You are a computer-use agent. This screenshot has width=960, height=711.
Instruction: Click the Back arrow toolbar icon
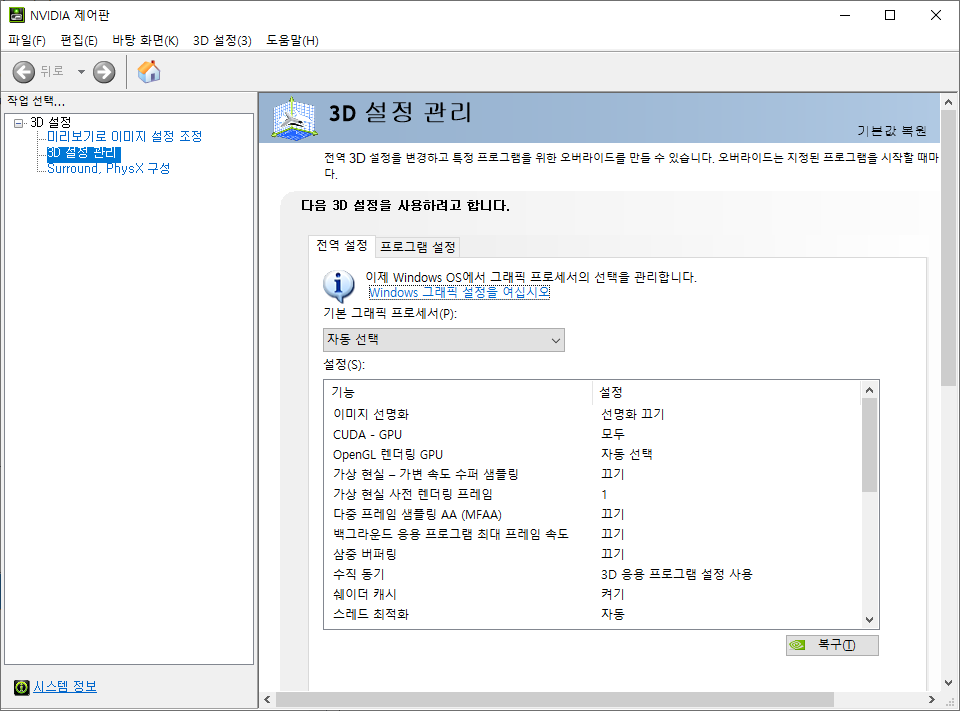point(24,72)
